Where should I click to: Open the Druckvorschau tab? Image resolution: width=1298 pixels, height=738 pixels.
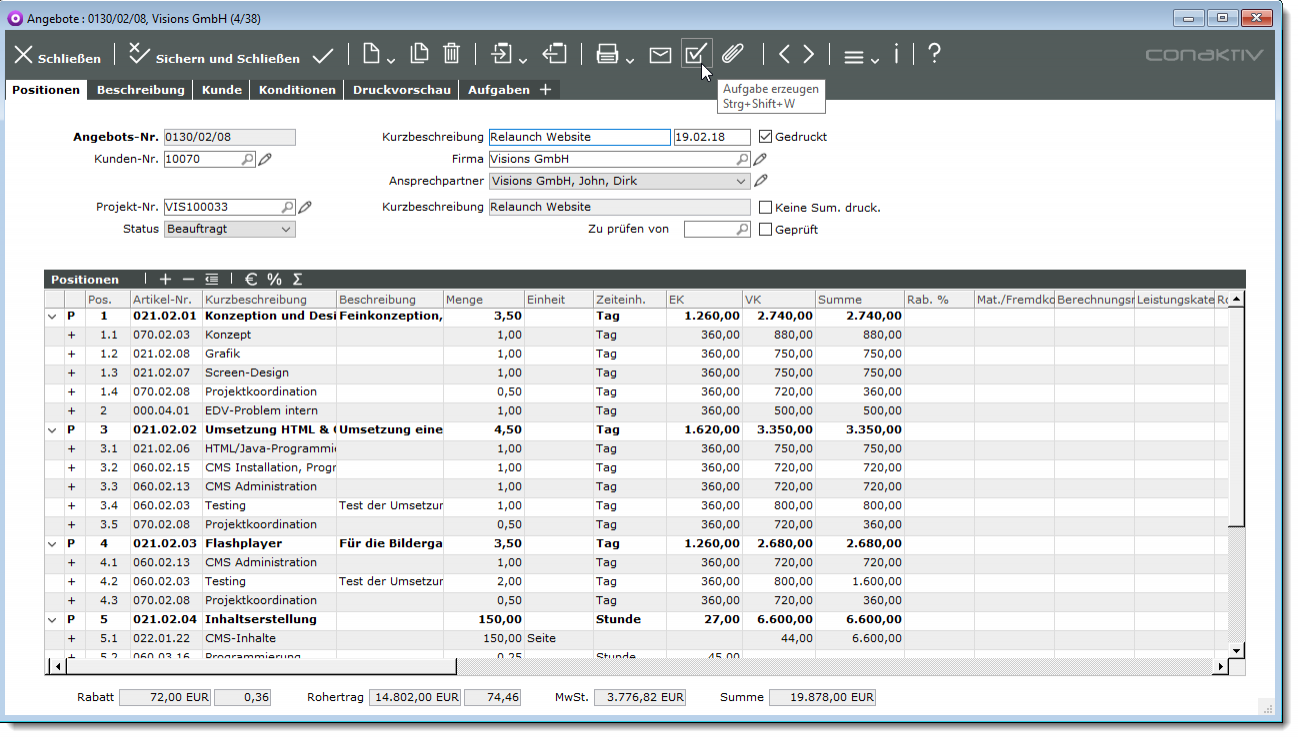click(x=401, y=90)
